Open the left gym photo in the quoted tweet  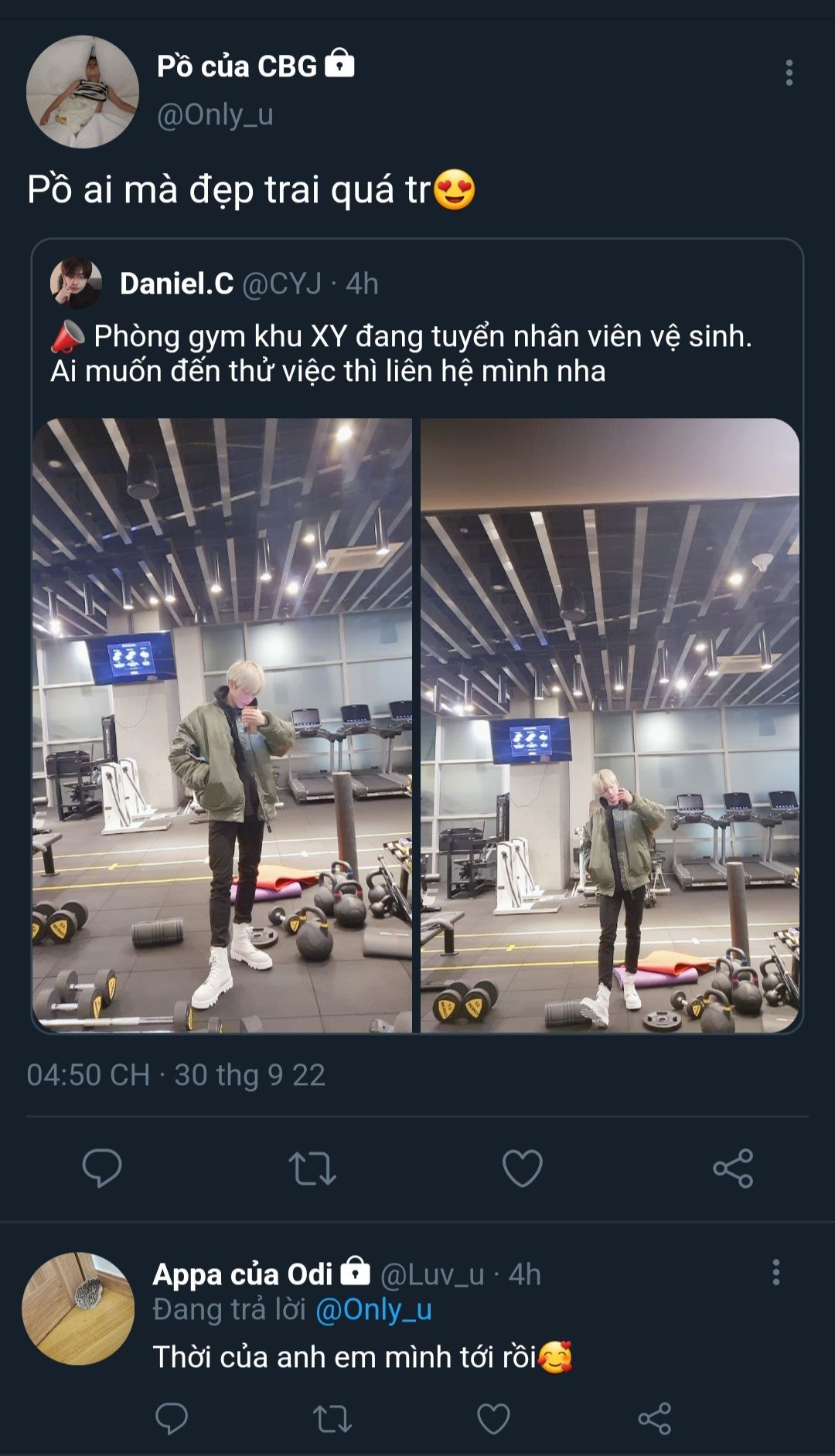(222, 725)
